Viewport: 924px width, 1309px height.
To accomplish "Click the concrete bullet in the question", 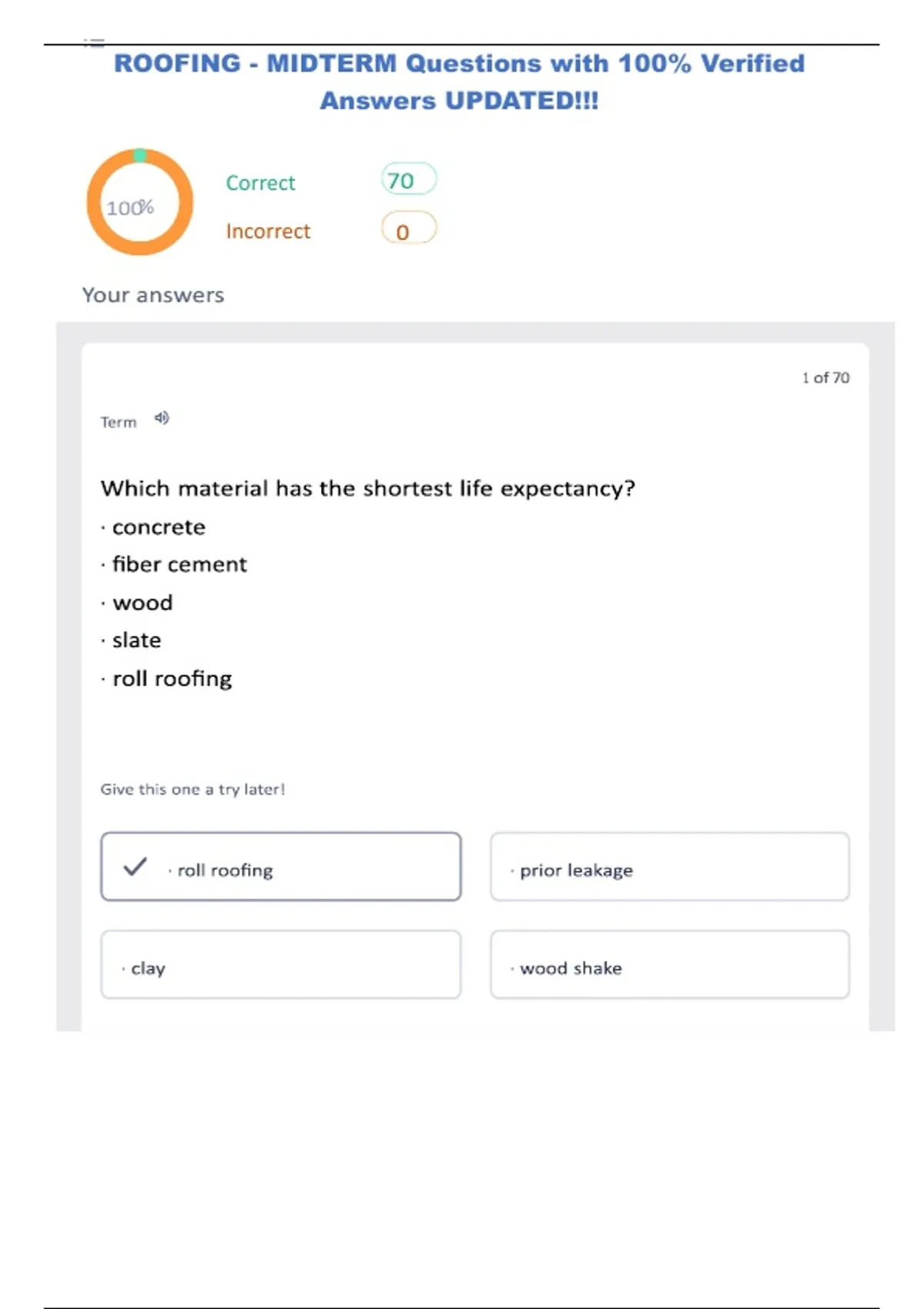I will [x=158, y=527].
